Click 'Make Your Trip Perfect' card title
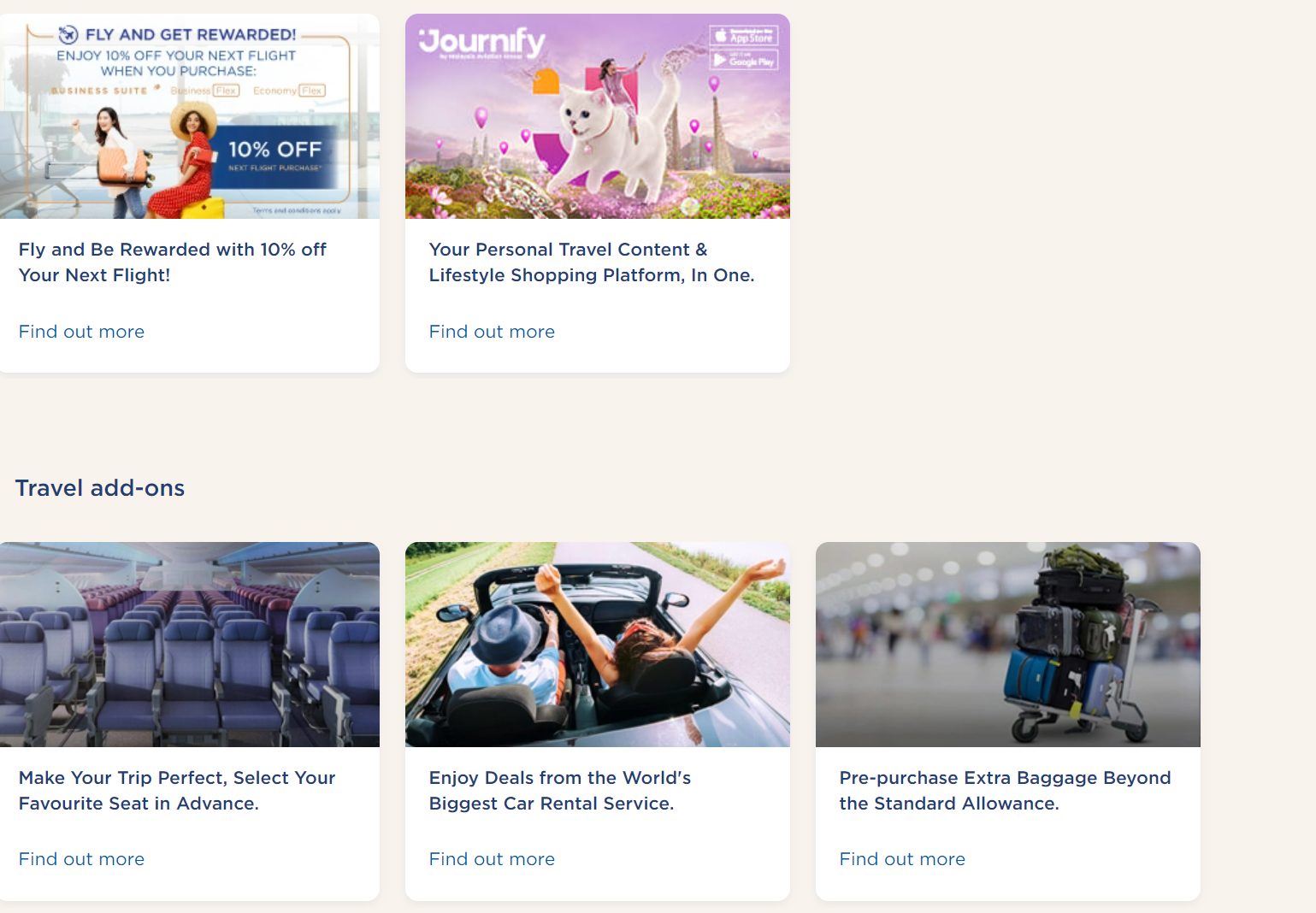1316x913 pixels. (x=177, y=791)
